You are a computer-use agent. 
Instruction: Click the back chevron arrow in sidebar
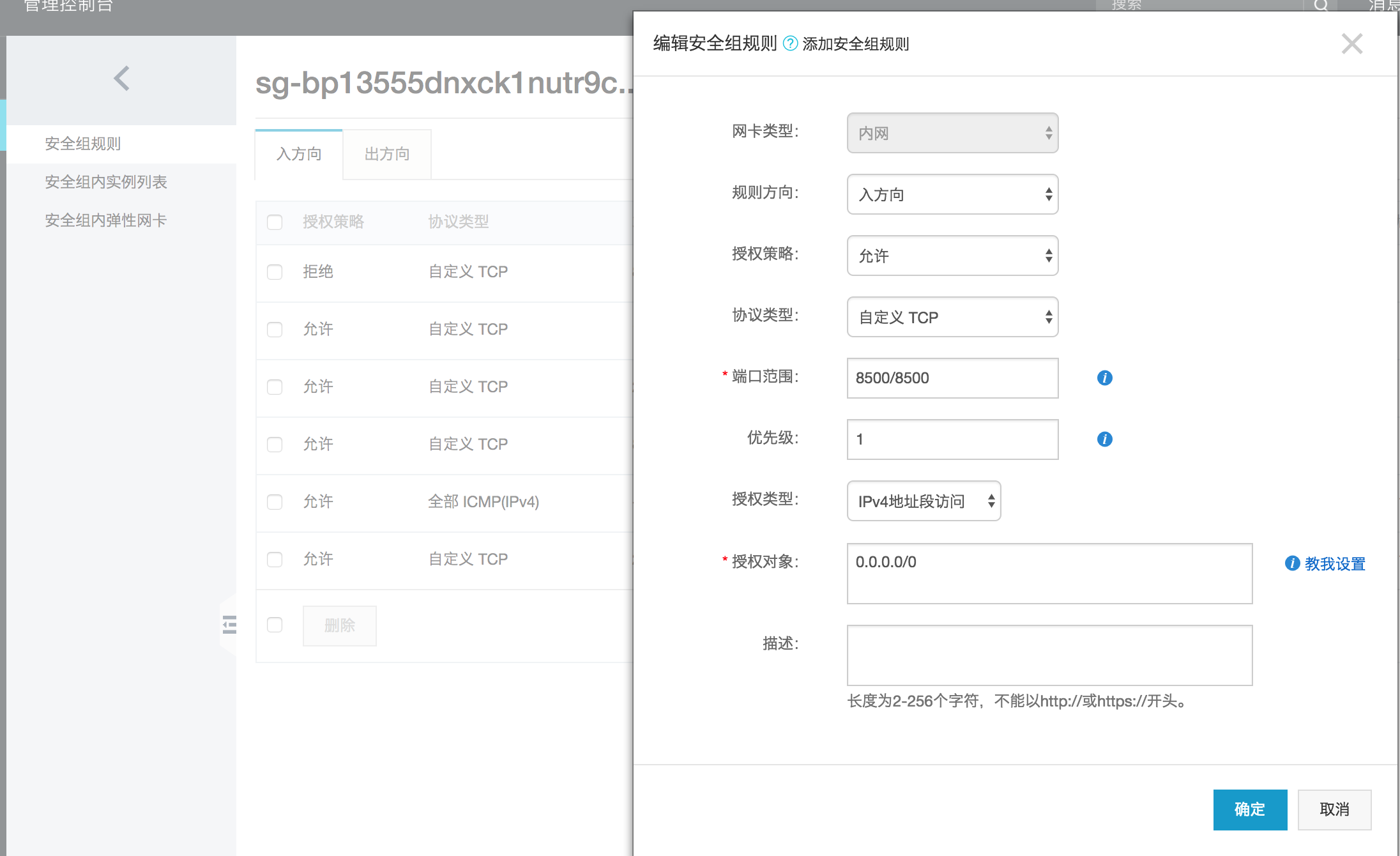click(x=121, y=79)
